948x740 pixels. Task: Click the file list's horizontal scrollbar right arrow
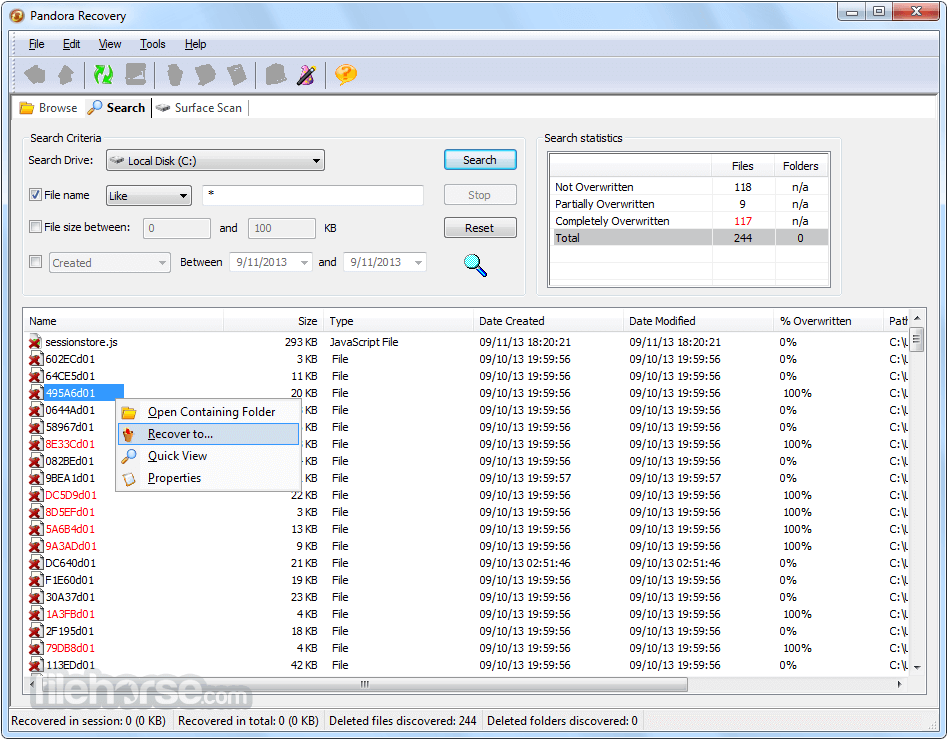pos(900,684)
